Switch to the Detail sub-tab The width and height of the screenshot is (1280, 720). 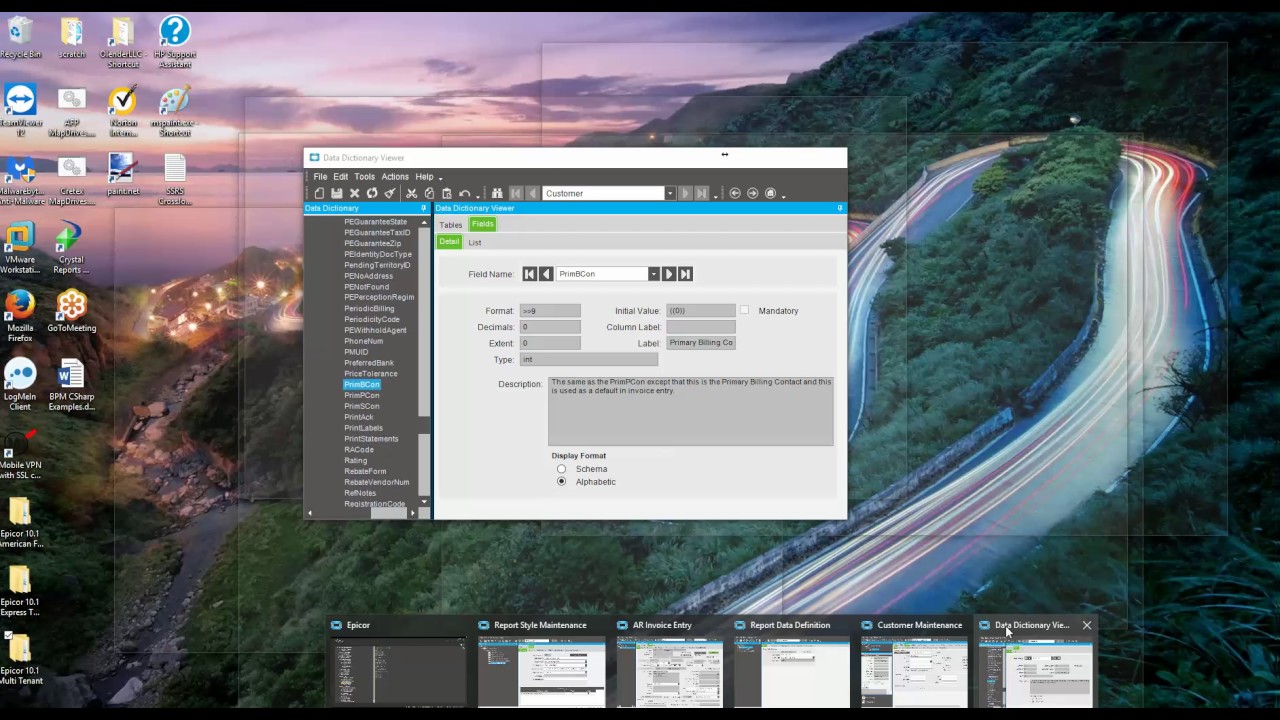point(449,242)
